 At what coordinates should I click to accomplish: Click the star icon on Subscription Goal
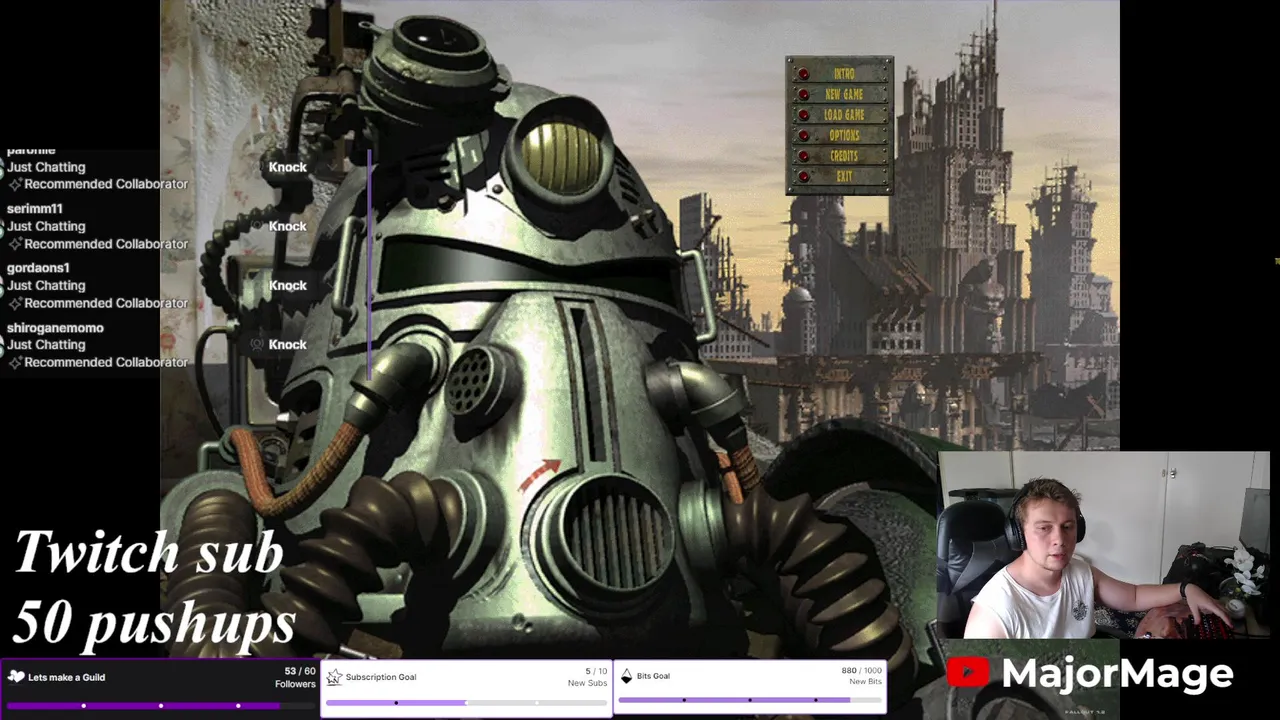[334, 677]
